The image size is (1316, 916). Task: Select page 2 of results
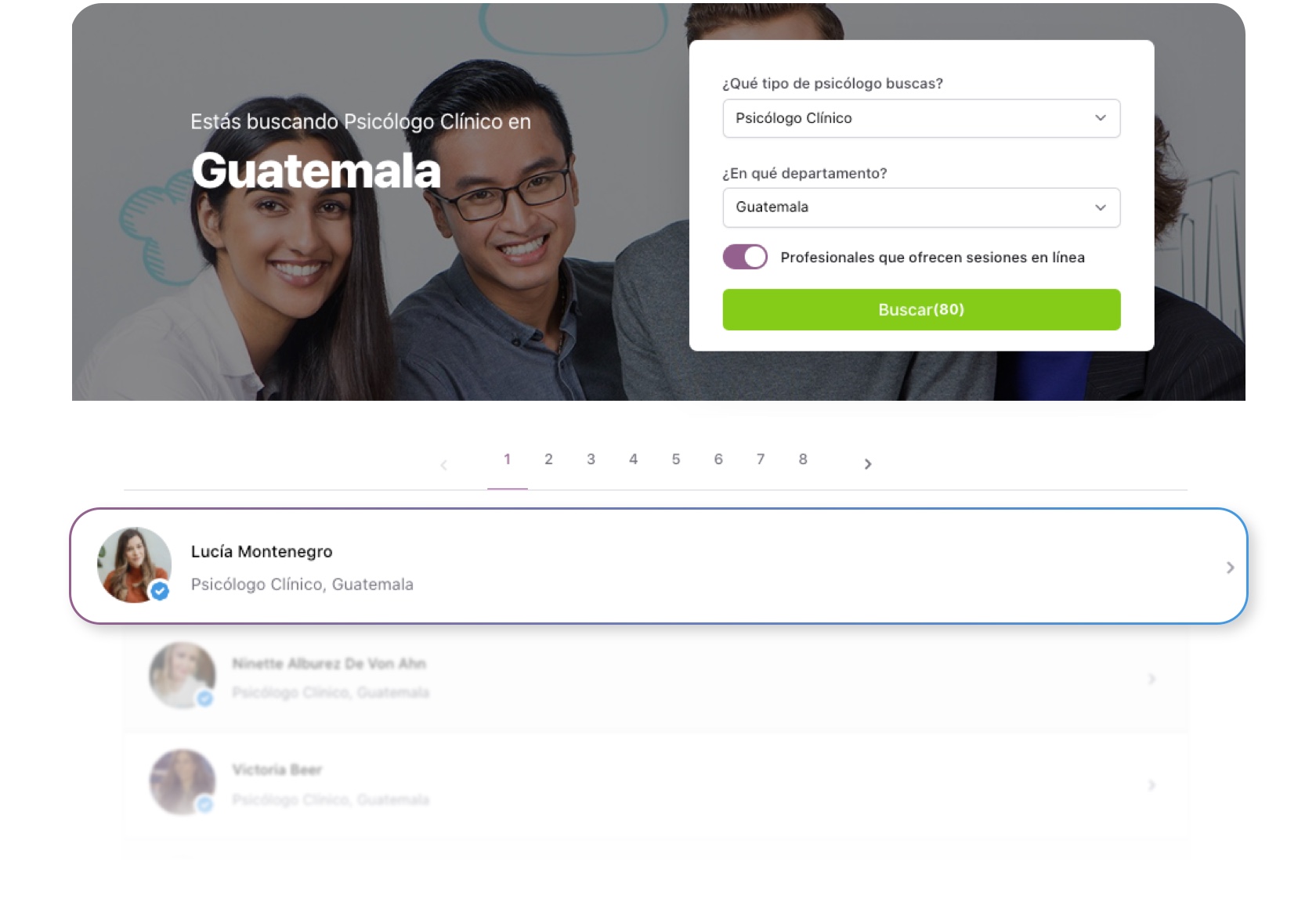click(548, 460)
